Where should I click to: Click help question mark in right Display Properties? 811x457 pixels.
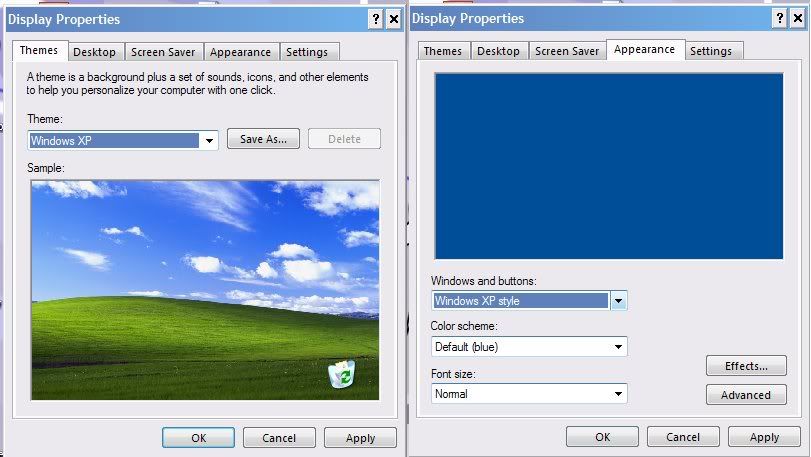tap(780, 19)
